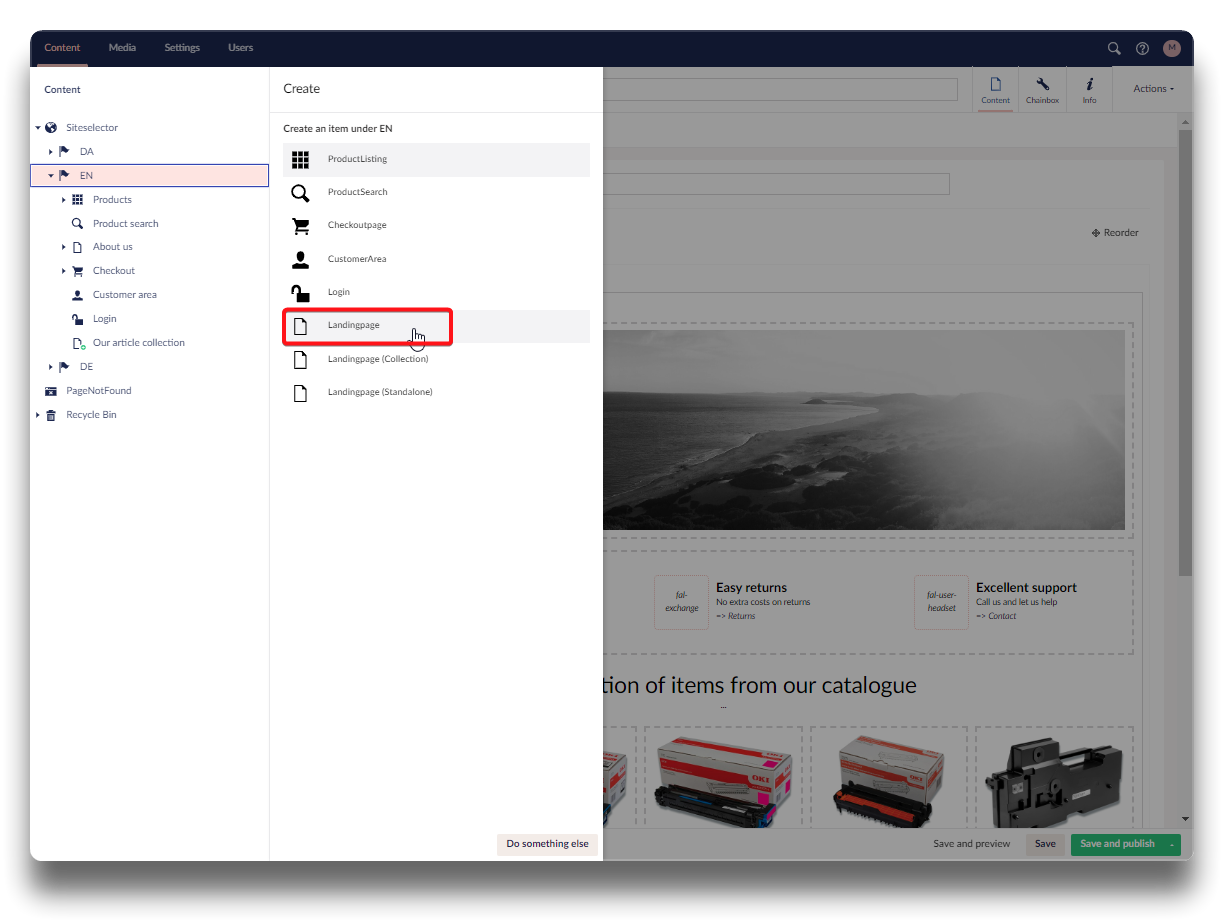Expand the Products tree node
This screenshot has height=923, width=1224.
(x=64, y=200)
